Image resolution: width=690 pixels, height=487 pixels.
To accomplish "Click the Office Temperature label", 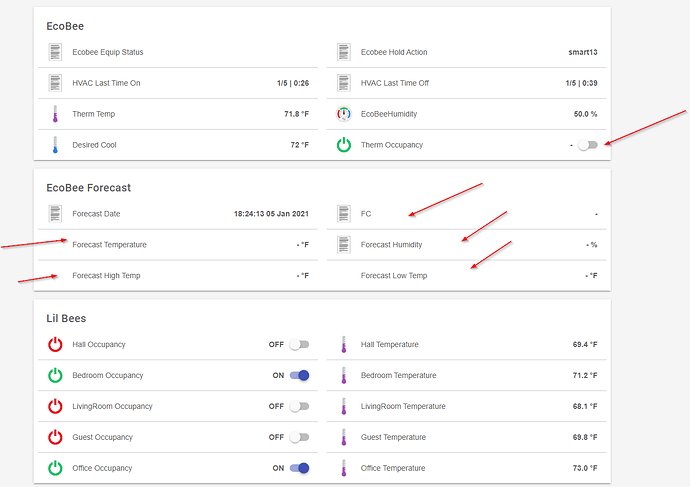I will pyautogui.click(x=393, y=468).
